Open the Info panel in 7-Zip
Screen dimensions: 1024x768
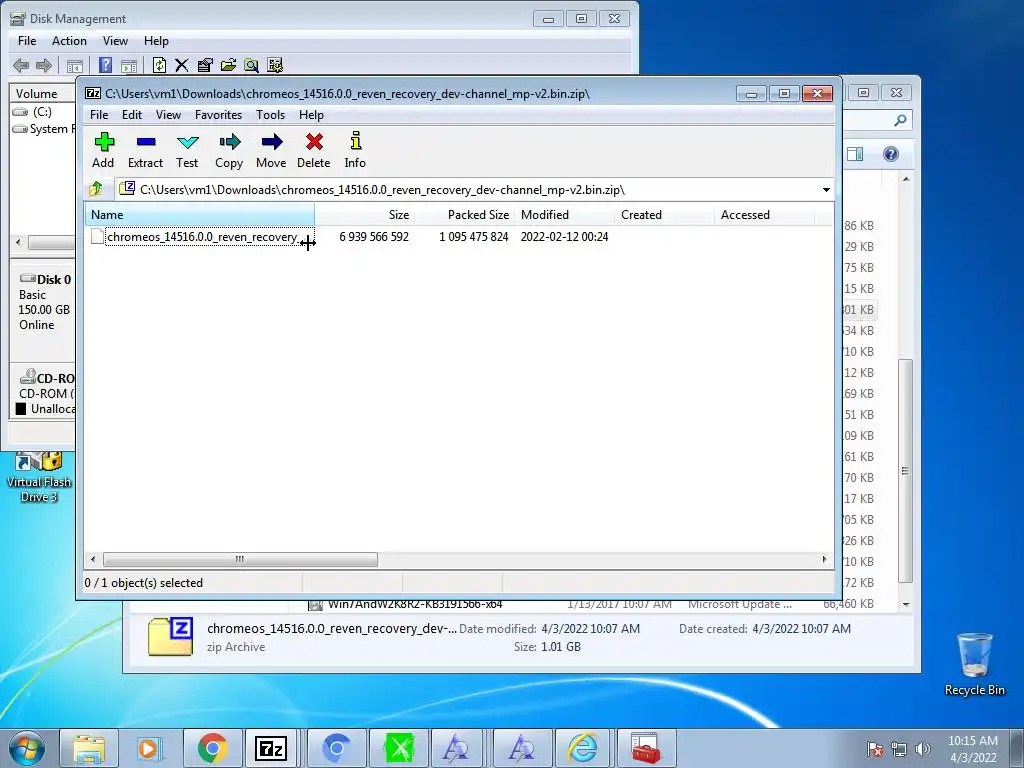click(355, 150)
